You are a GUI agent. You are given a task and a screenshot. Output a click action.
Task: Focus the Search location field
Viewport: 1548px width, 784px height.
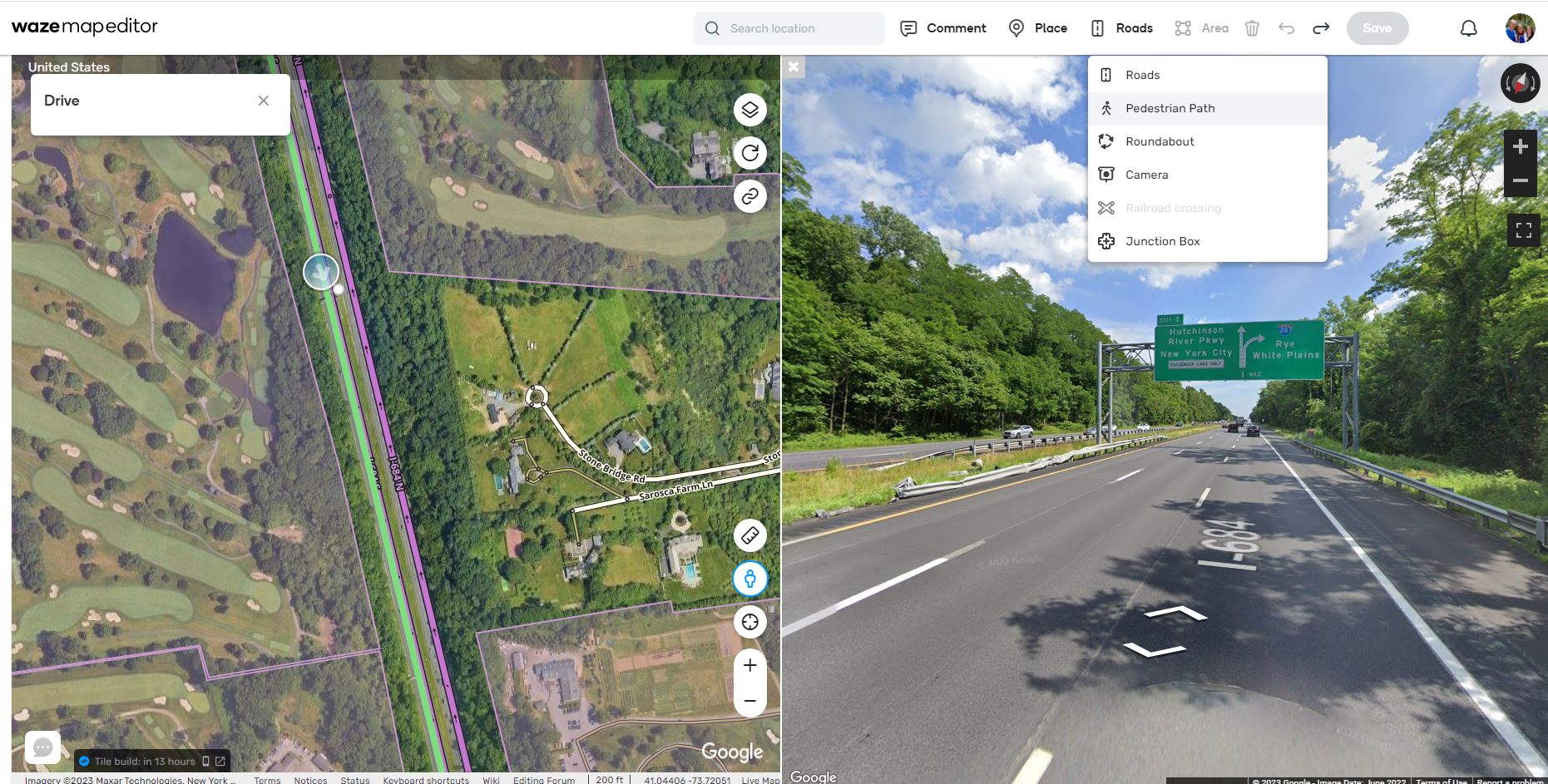789,28
